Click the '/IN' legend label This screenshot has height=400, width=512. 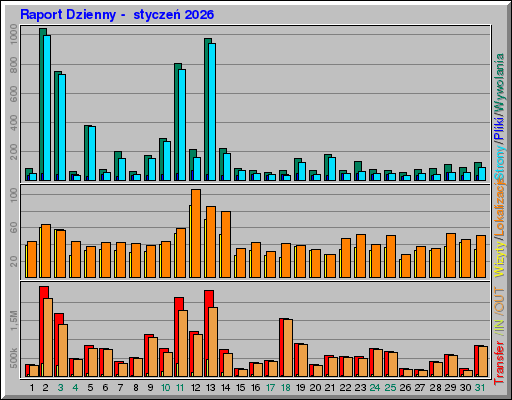[499, 327]
